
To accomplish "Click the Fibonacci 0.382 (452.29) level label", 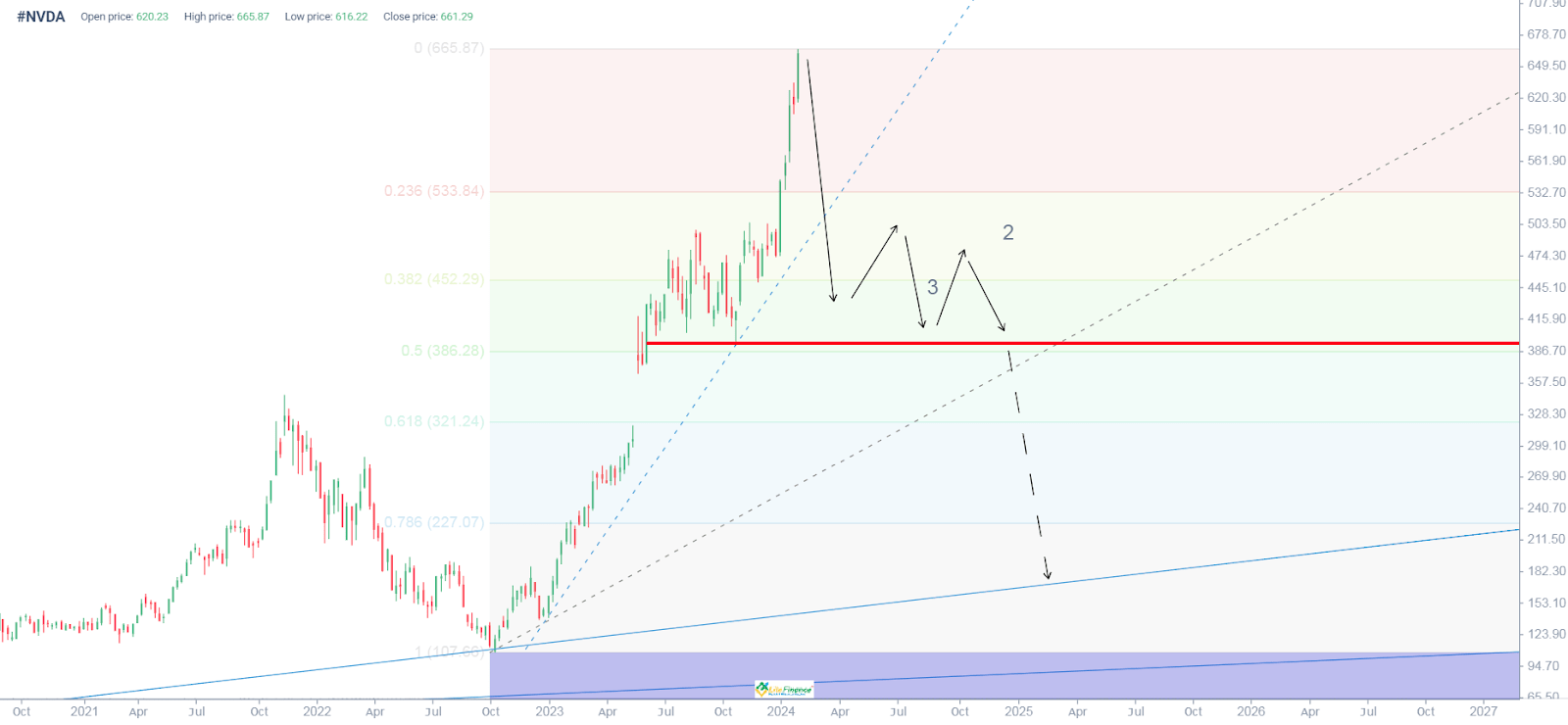I will [x=434, y=279].
